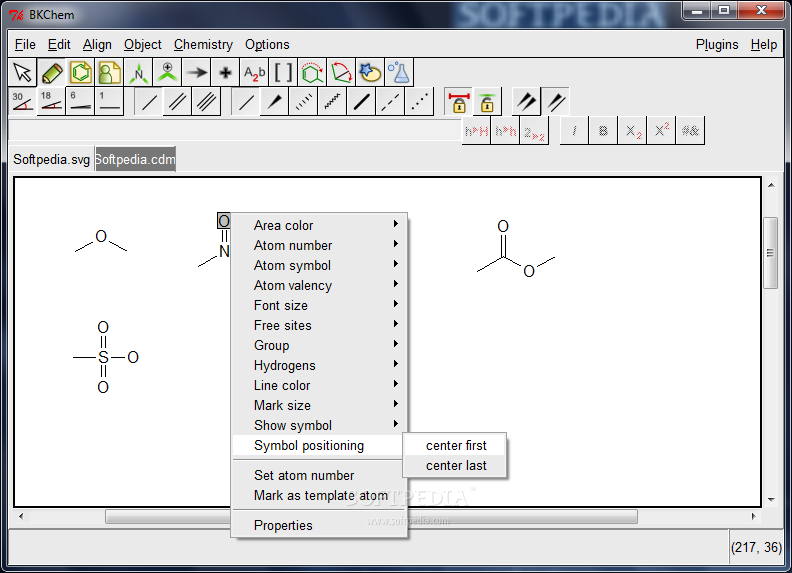The image size is (792, 573).
Task: Open the Options menu
Action: [267, 45]
